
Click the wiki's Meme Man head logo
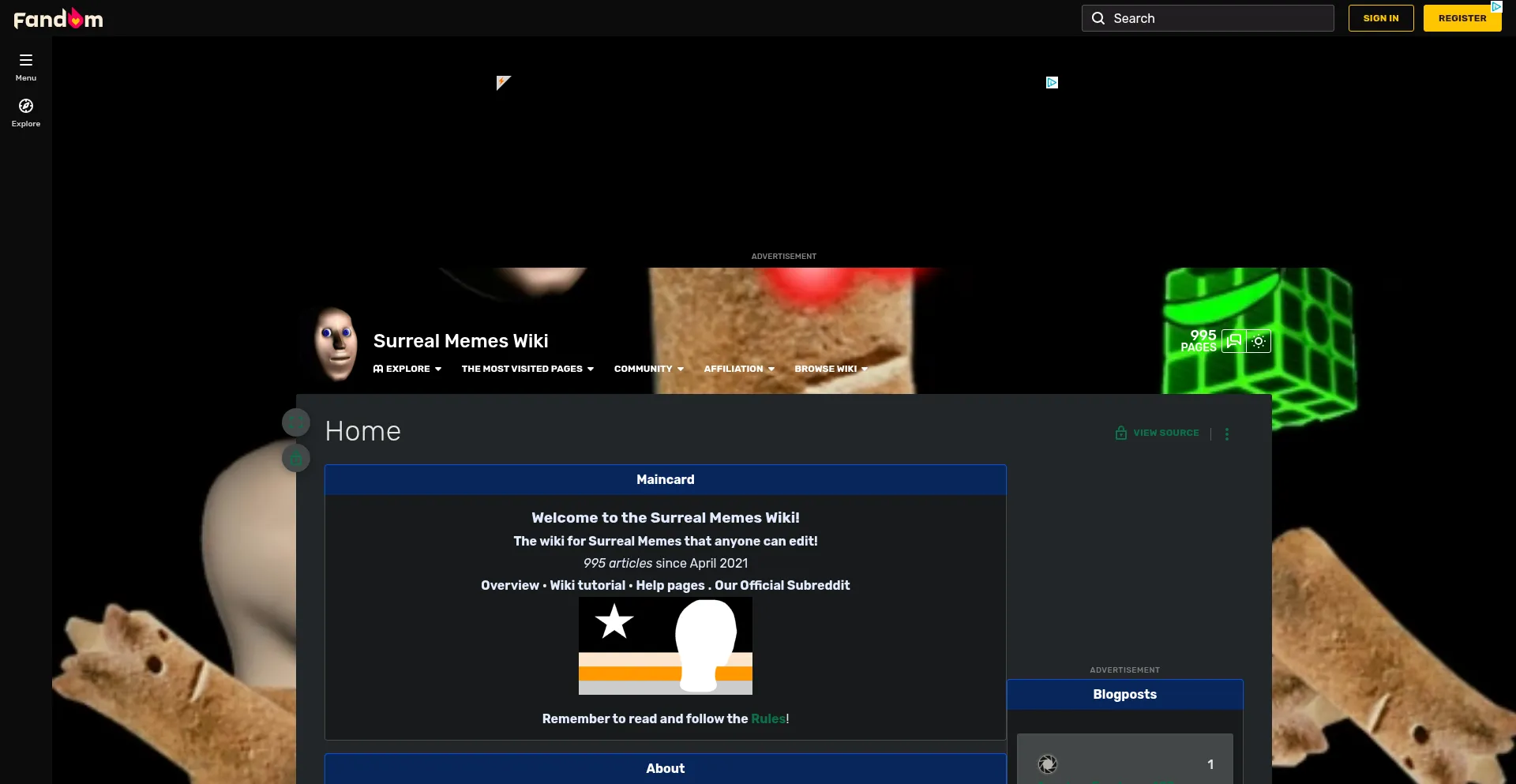point(336,344)
